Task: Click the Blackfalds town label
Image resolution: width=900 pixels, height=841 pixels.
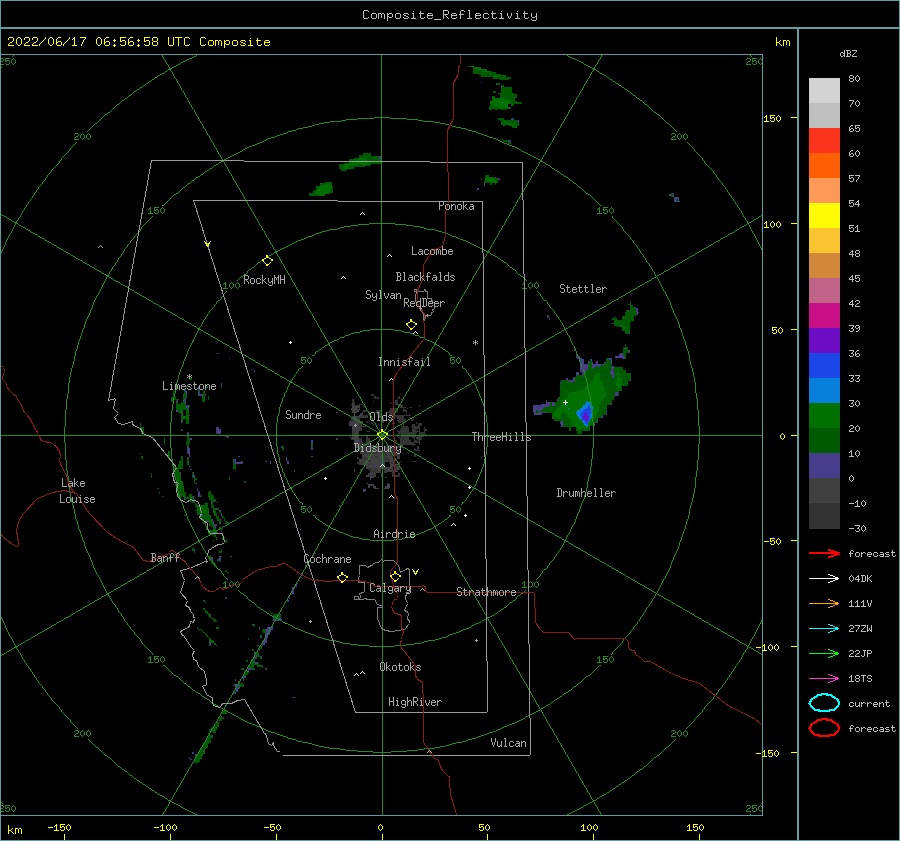Action: [425, 277]
